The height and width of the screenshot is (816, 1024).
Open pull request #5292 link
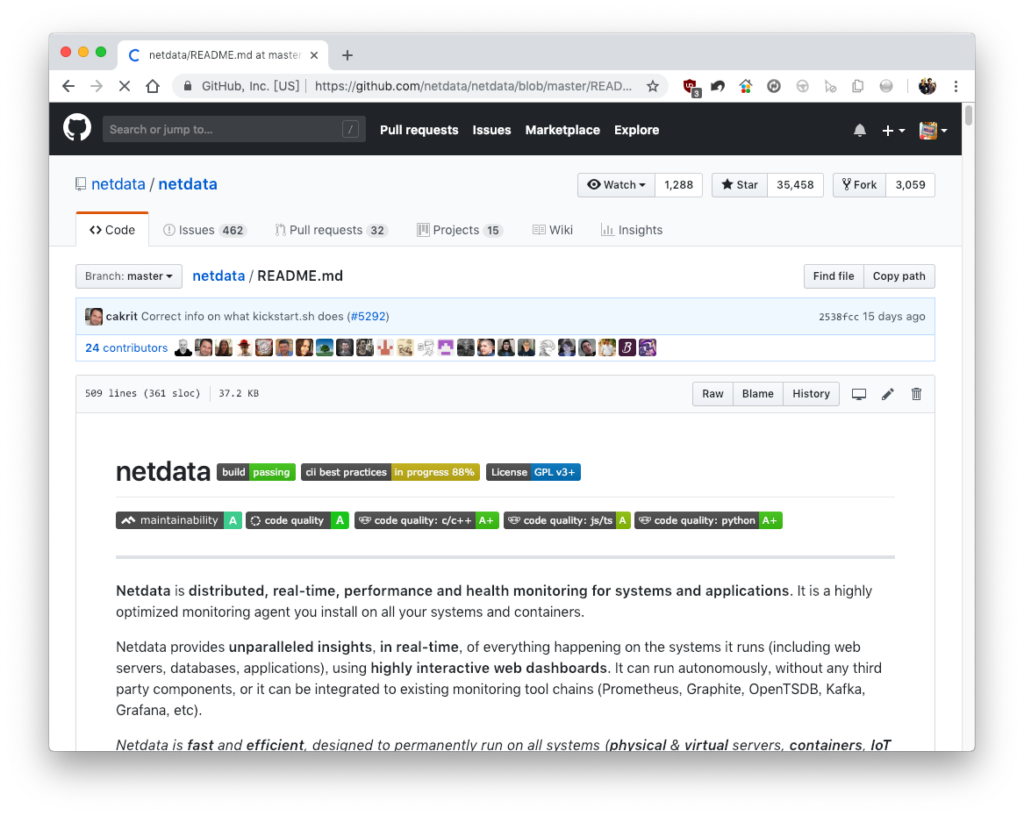point(368,317)
